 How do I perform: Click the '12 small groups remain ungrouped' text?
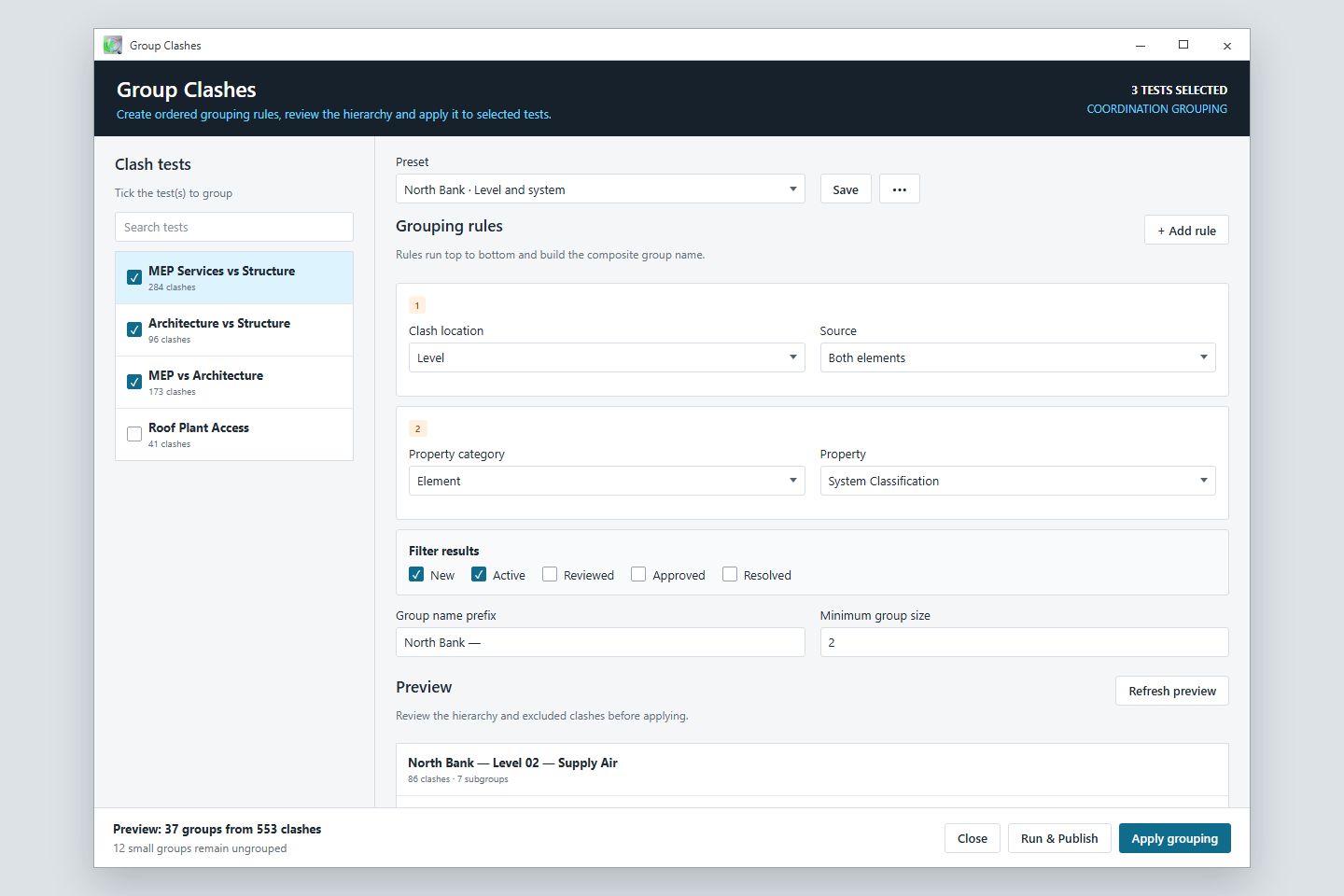point(200,848)
